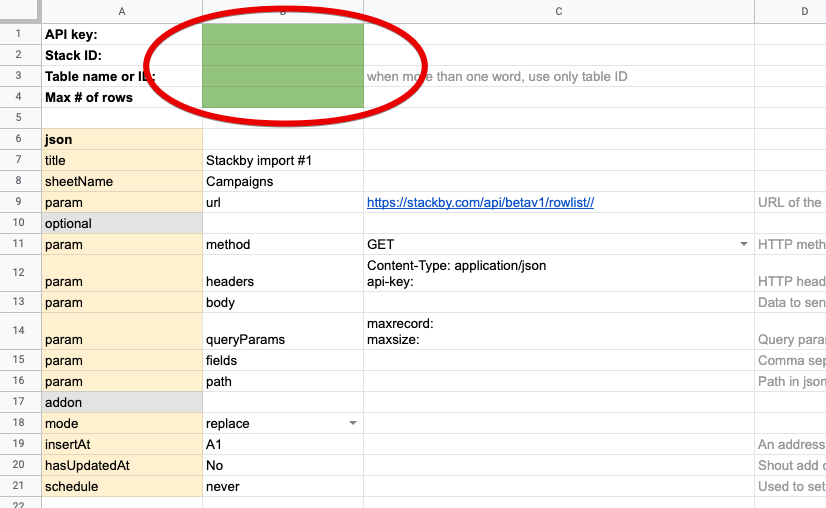Select the 'queryParams' cell
Screen dimensions: 826x508
coord(283,331)
